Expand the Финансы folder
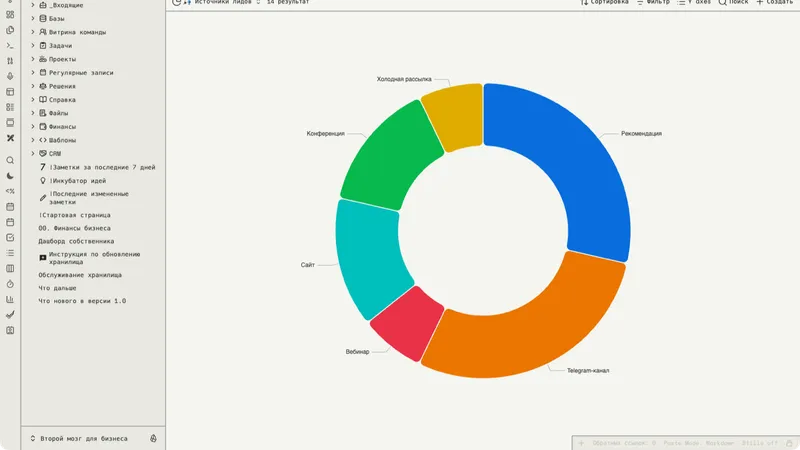 click(33, 127)
